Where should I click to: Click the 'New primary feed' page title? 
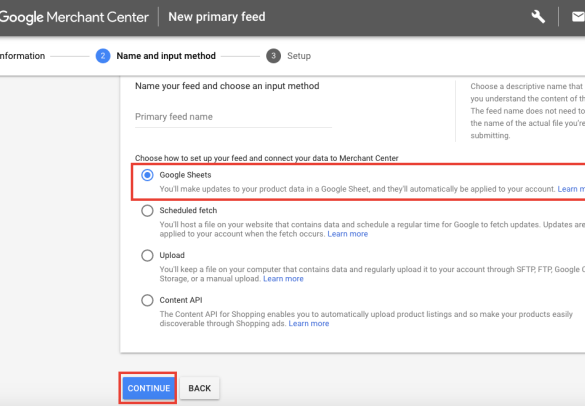coord(217,17)
